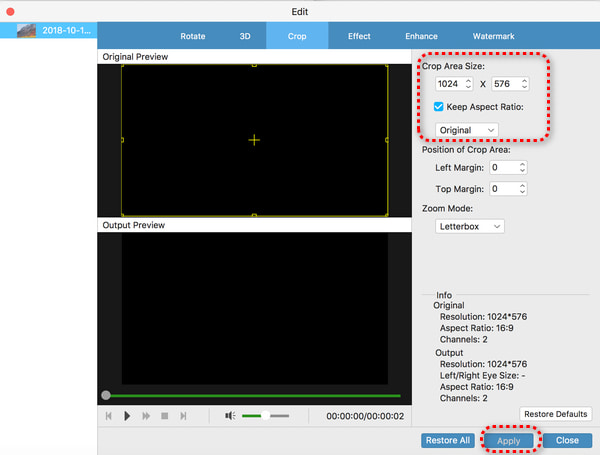The height and width of the screenshot is (455, 600).
Task: Stop the video playback
Action: 165,416
